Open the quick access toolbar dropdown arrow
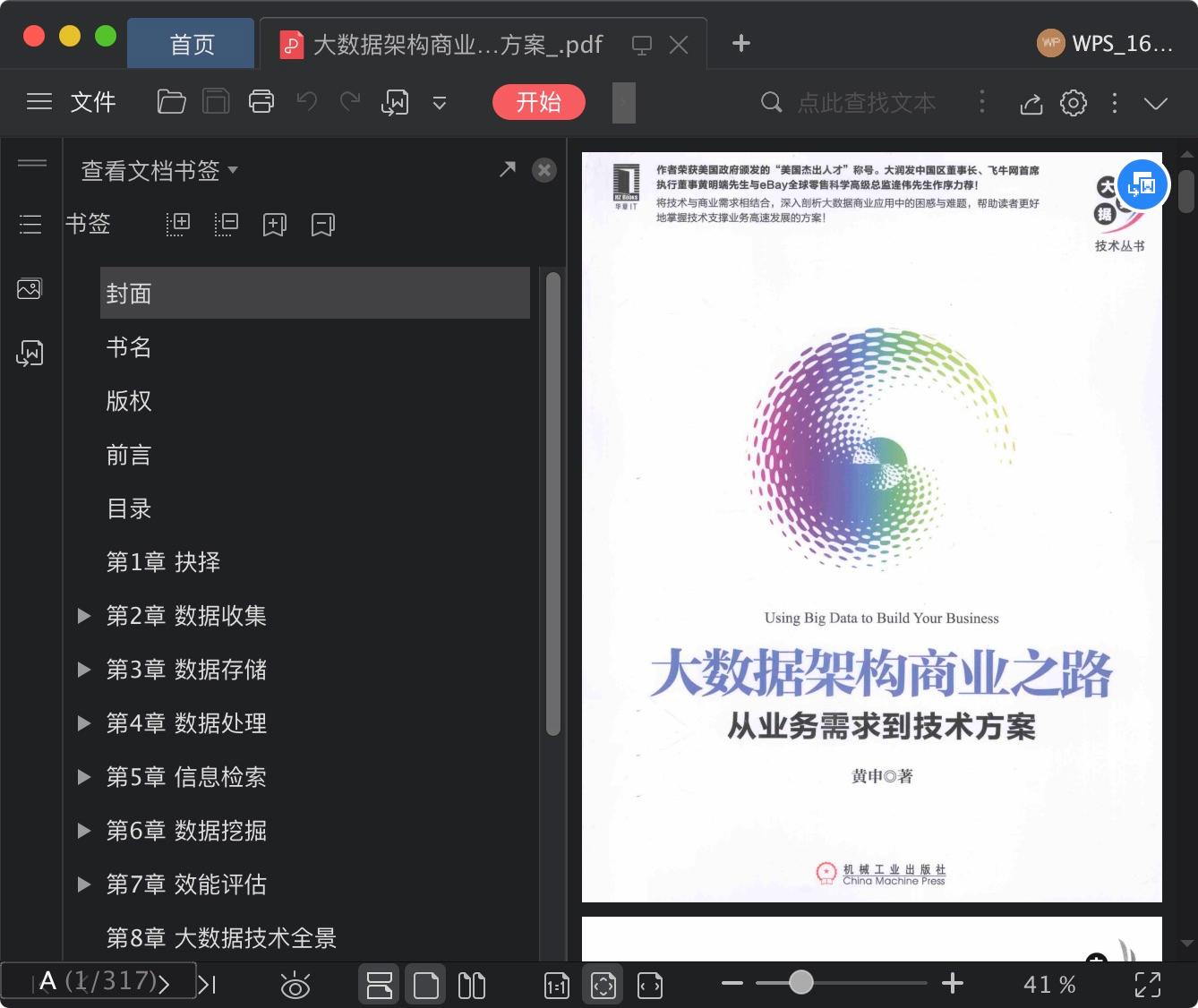This screenshot has width=1198, height=1008. pos(440,104)
